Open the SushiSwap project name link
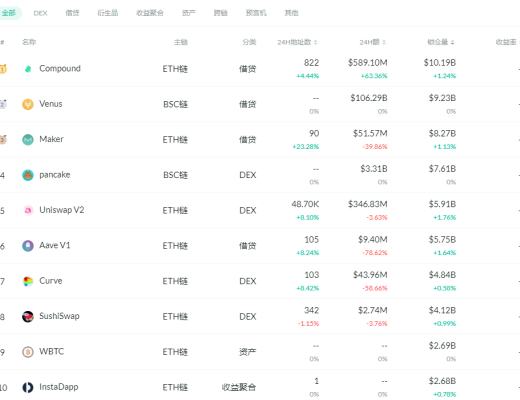The width and height of the screenshot is (520, 400). pos(59,316)
